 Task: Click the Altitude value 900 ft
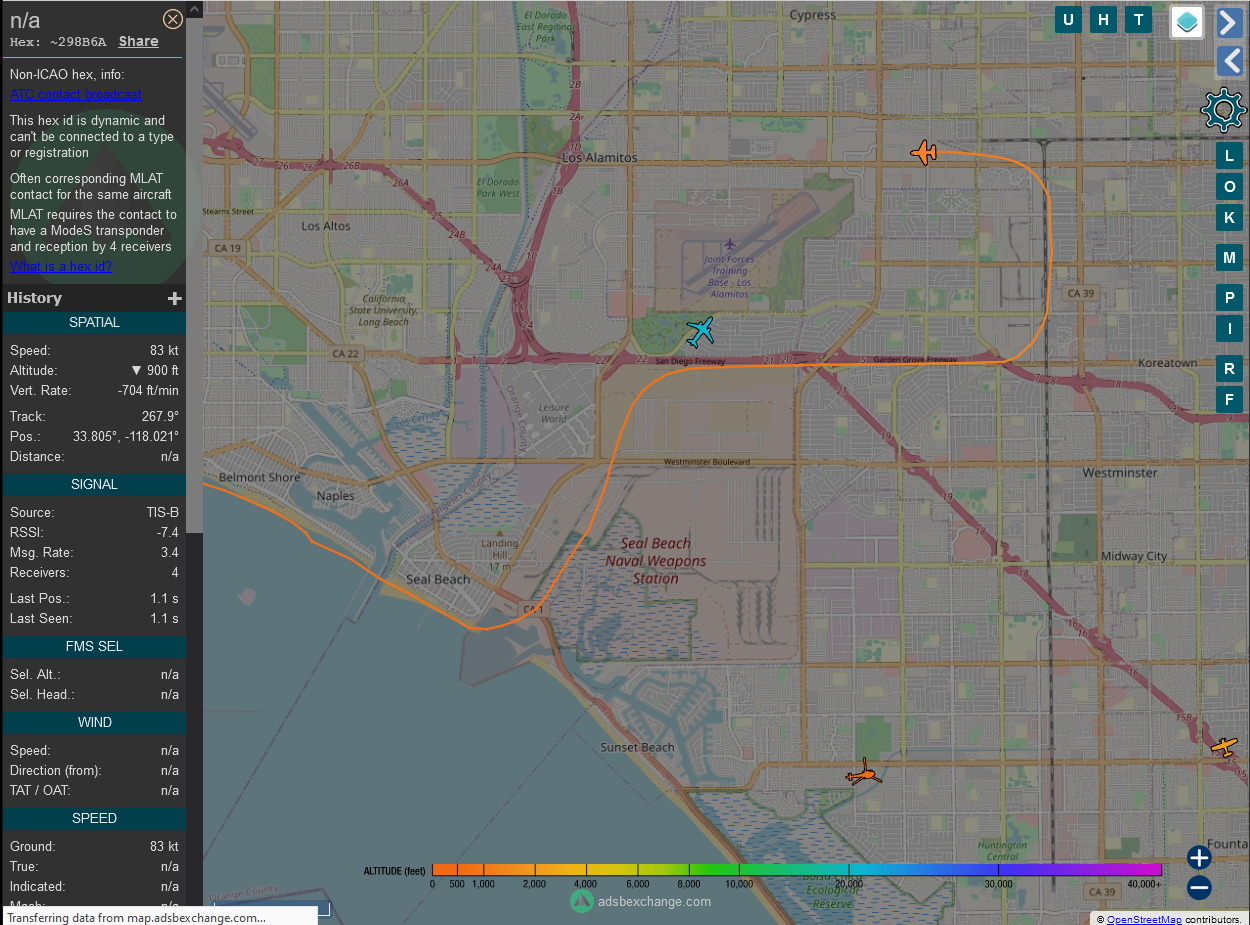coord(155,370)
